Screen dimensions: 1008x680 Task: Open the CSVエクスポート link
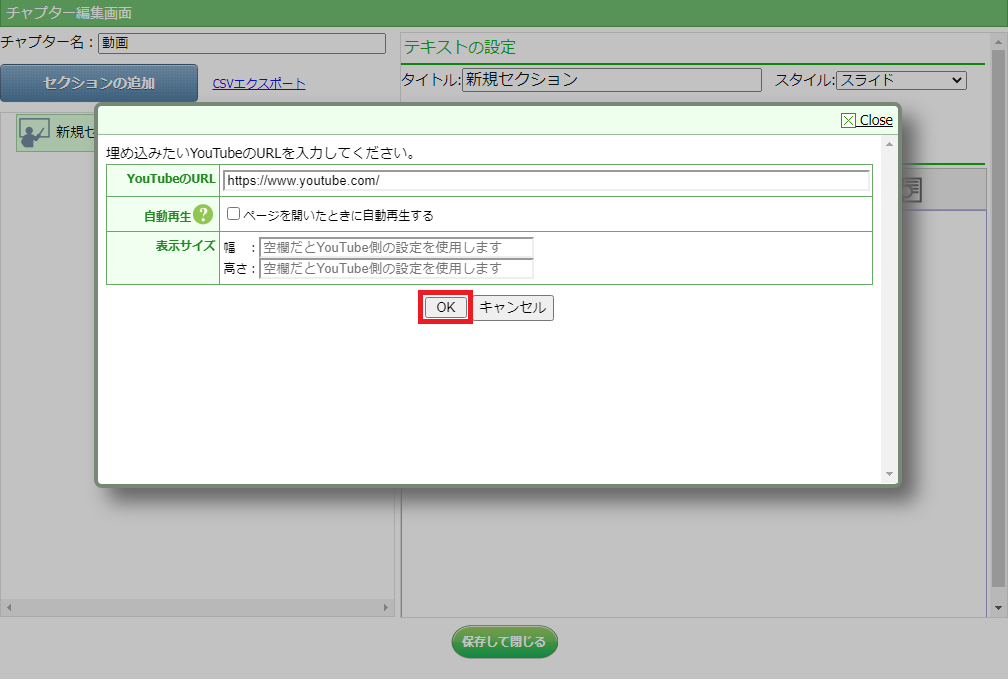[x=259, y=84]
